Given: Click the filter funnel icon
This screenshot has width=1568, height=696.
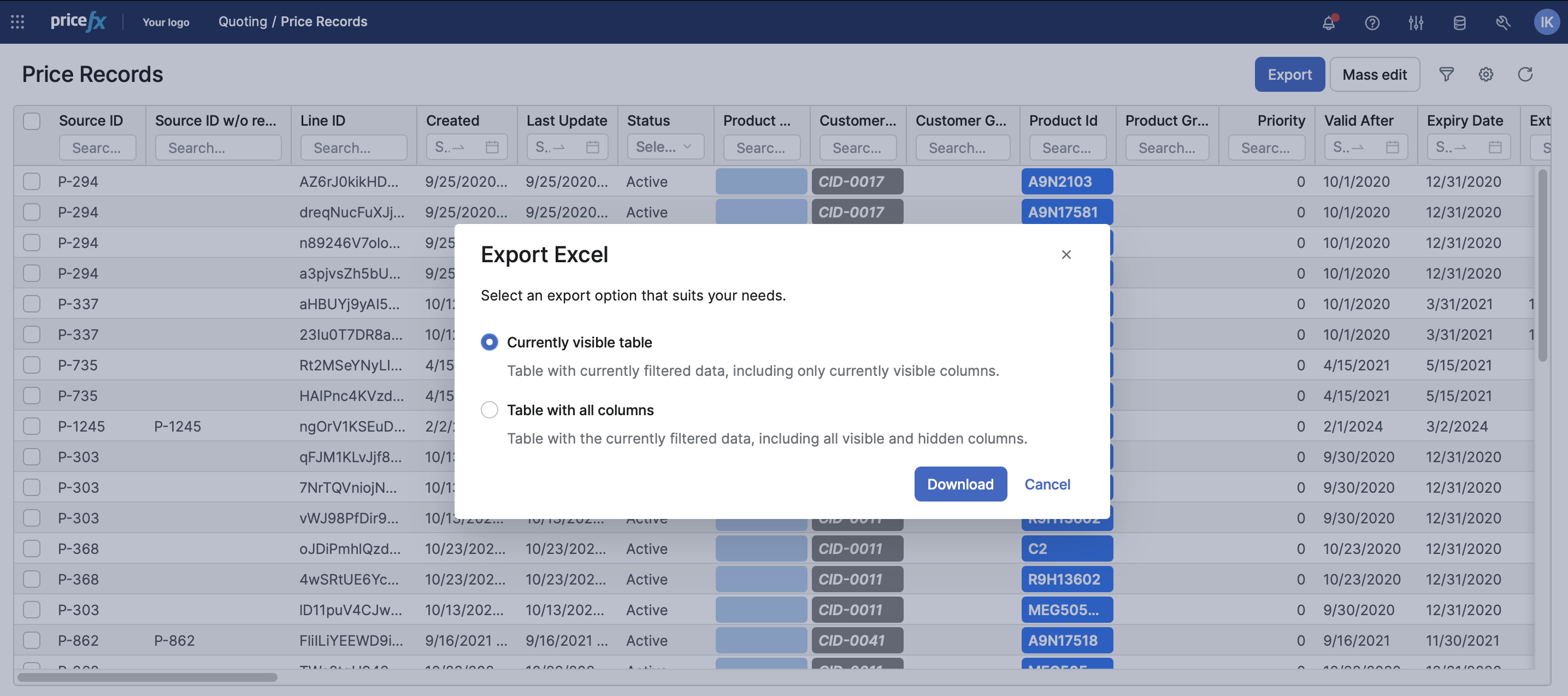Looking at the screenshot, I should [1446, 74].
